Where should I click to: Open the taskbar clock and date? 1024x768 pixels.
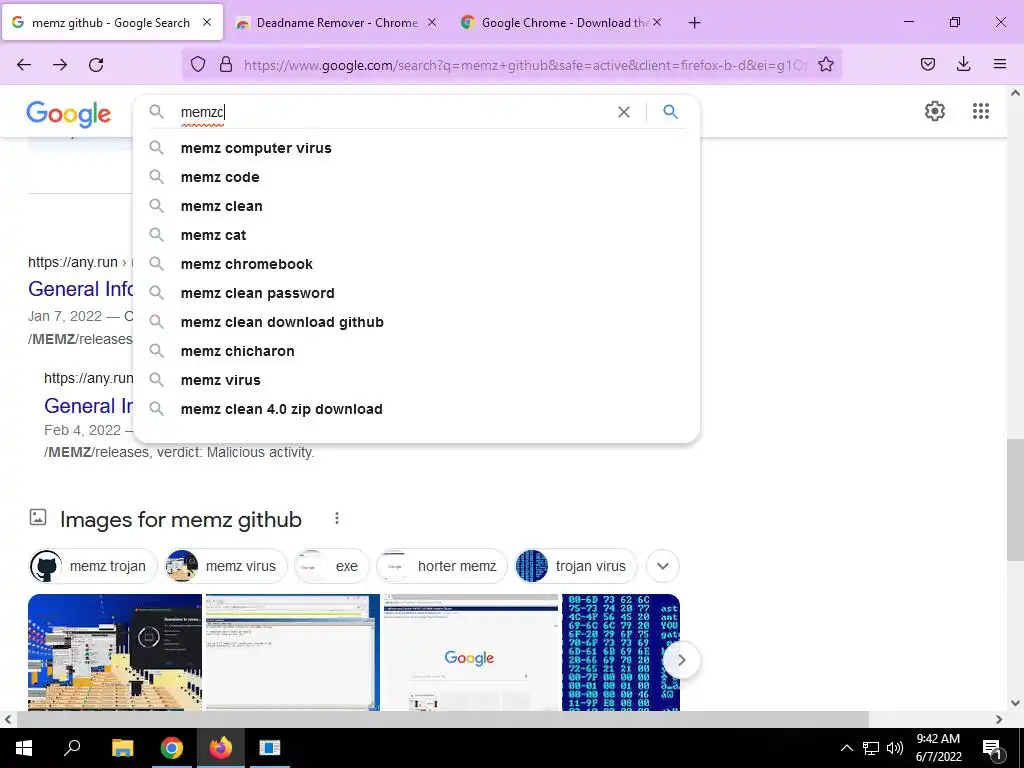pos(938,748)
